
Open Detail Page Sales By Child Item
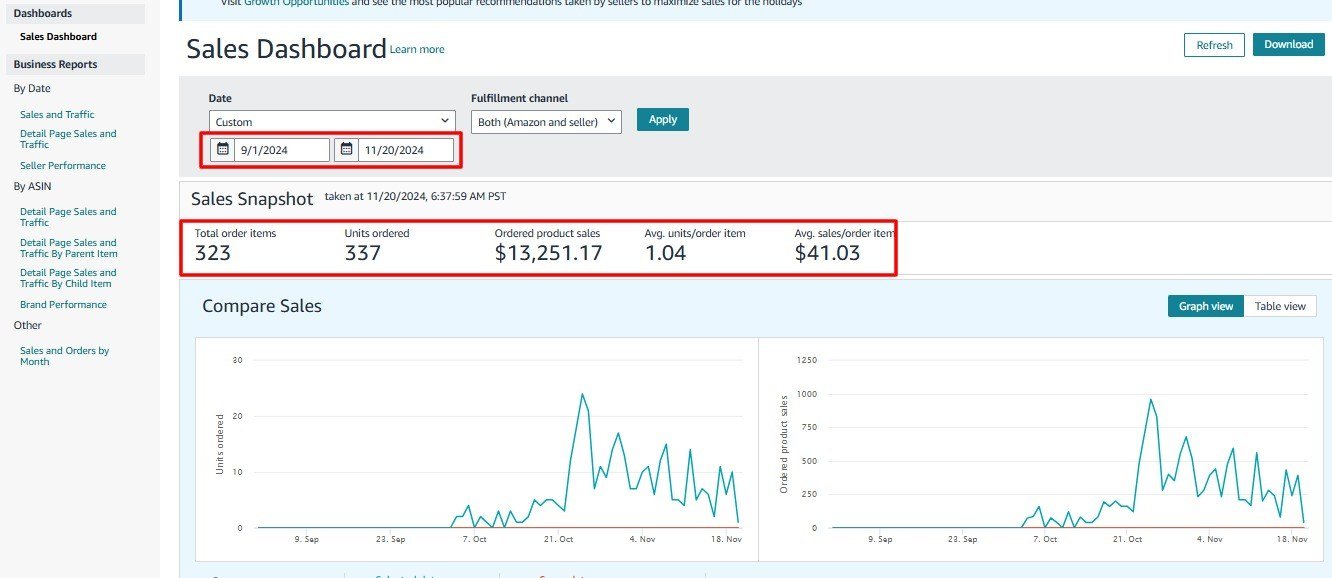[68, 278]
